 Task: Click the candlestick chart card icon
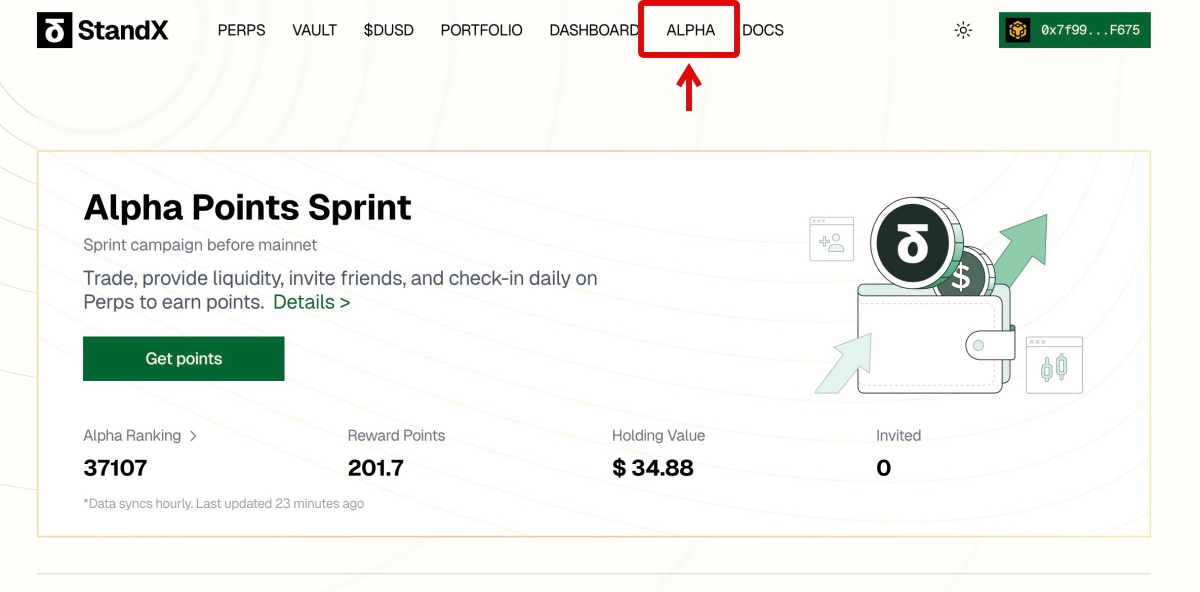[1054, 365]
